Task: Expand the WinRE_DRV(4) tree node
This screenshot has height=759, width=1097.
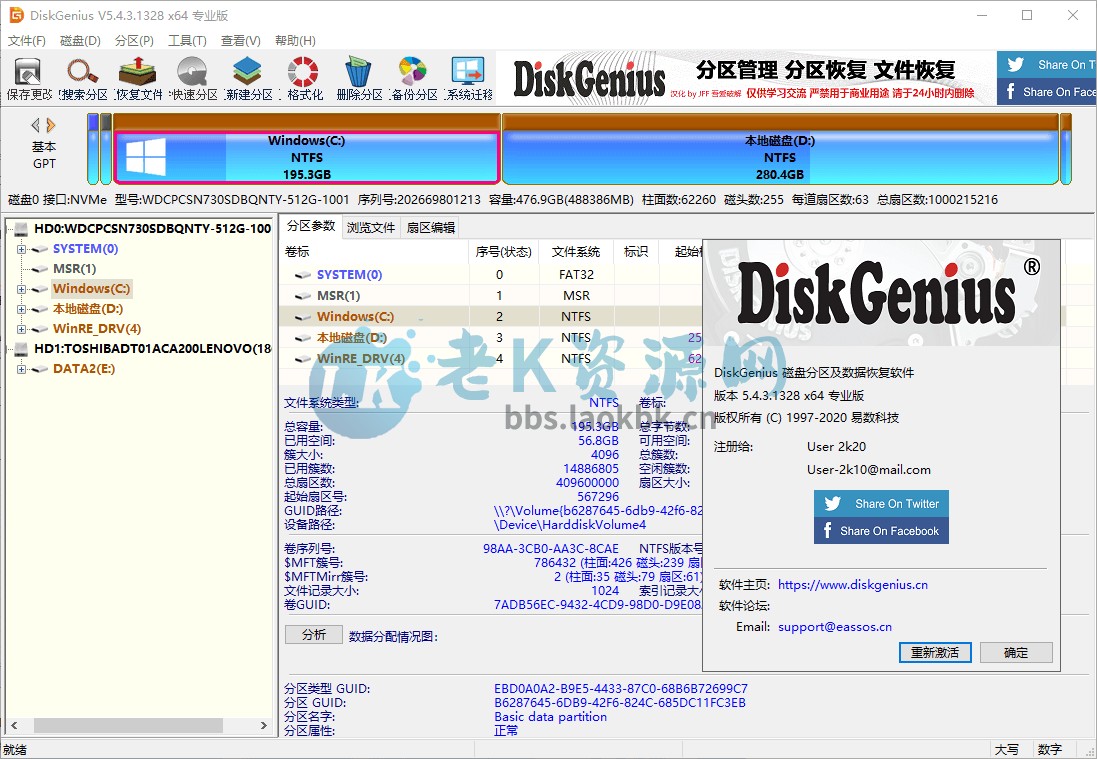Action: (x=21, y=329)
